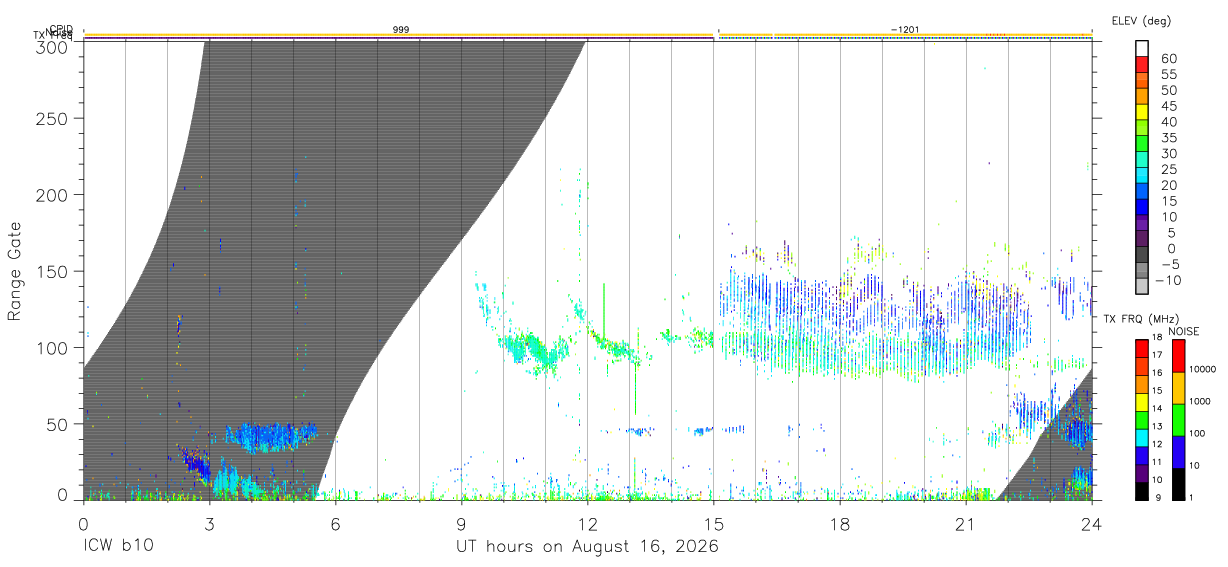Click the red swatch in the TX FRQ color bar
The width and height of the screenshot is (1228, 567).
coord(1142,348)
